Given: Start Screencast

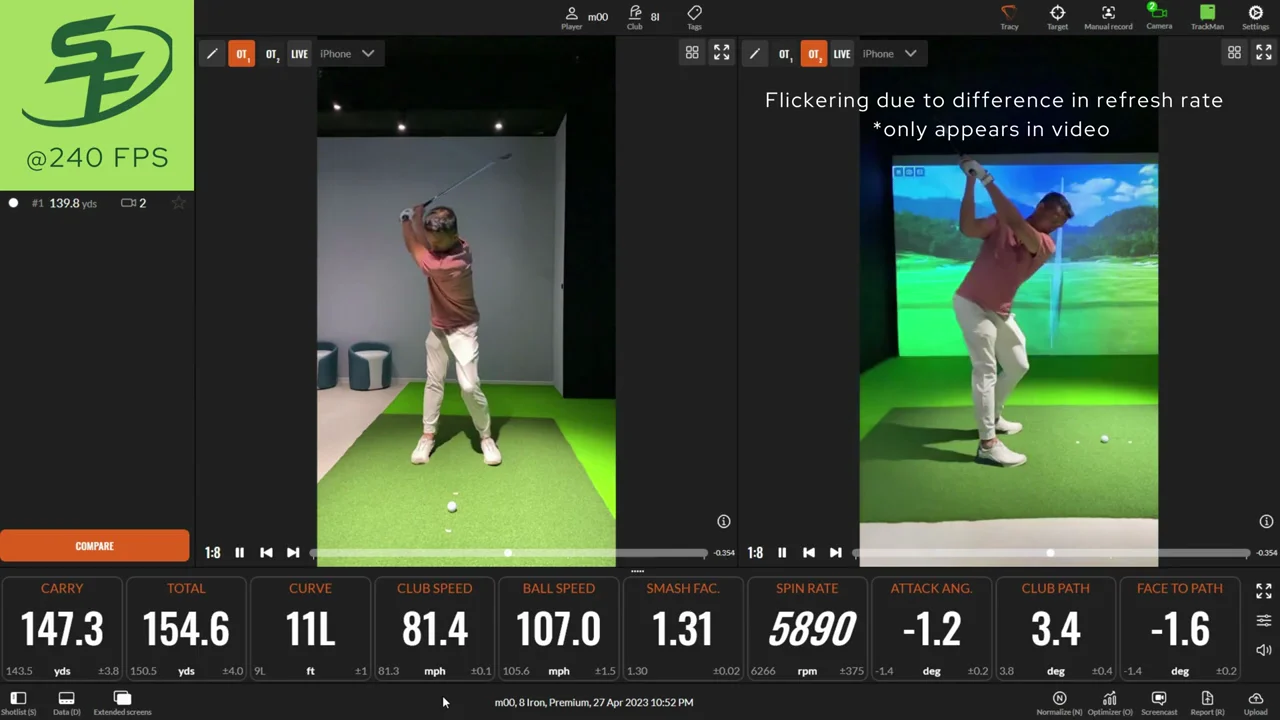Looking at the screenshot, I should tap(1159, 703).
